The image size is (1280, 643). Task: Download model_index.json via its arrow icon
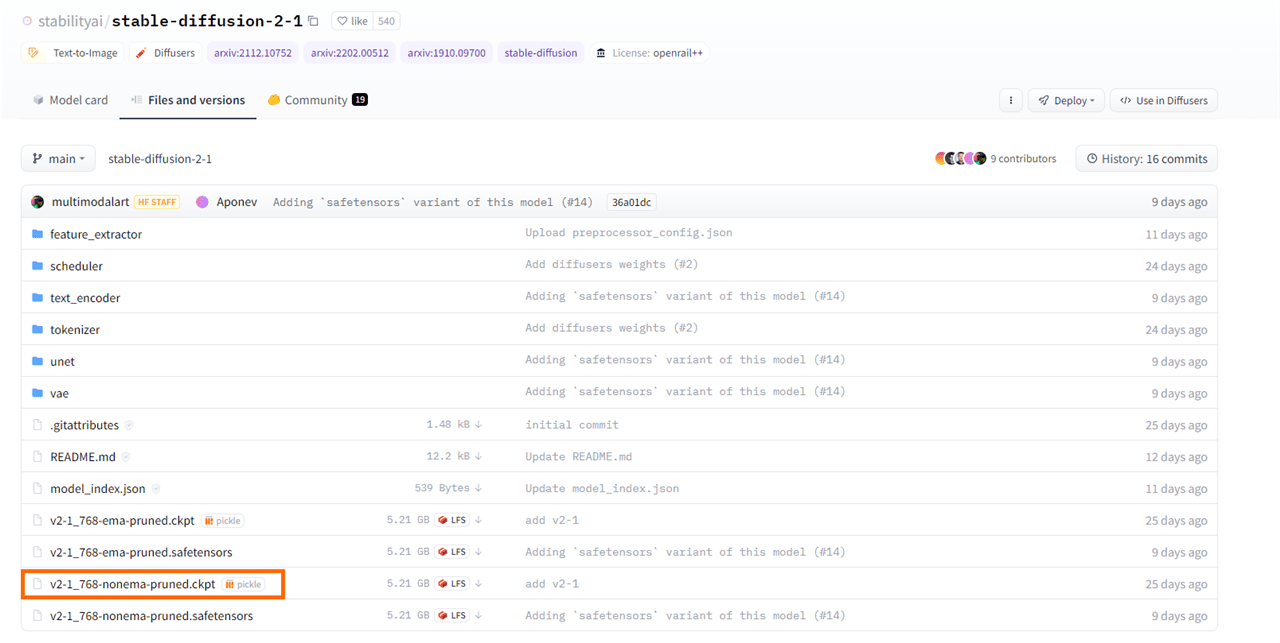tap(479, 489)
